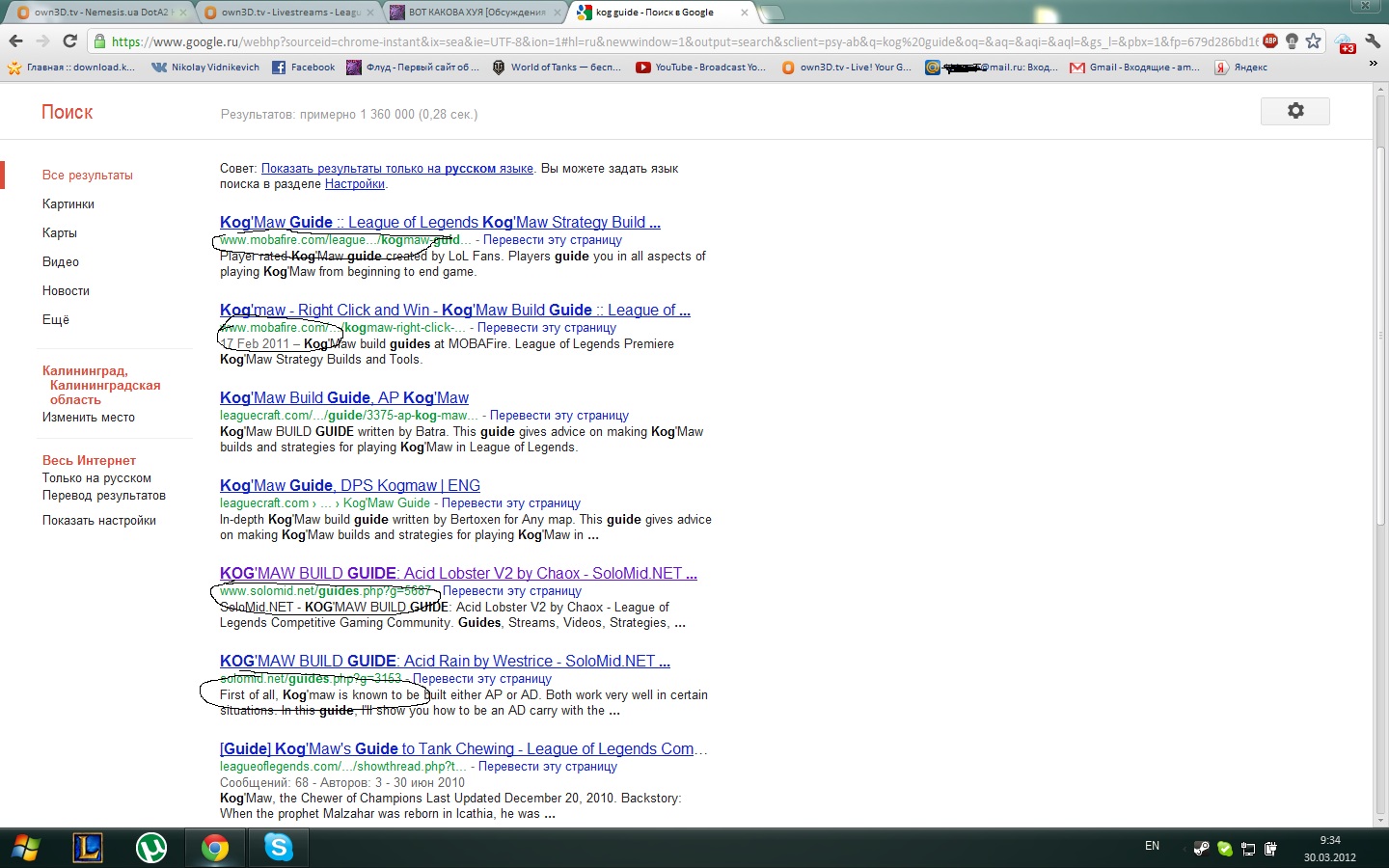The height and width of the screenshot is (868, 1389).
Task: Open Chrome wrench settings menu
Action: pyautogui.click(x=1373, y=42)
